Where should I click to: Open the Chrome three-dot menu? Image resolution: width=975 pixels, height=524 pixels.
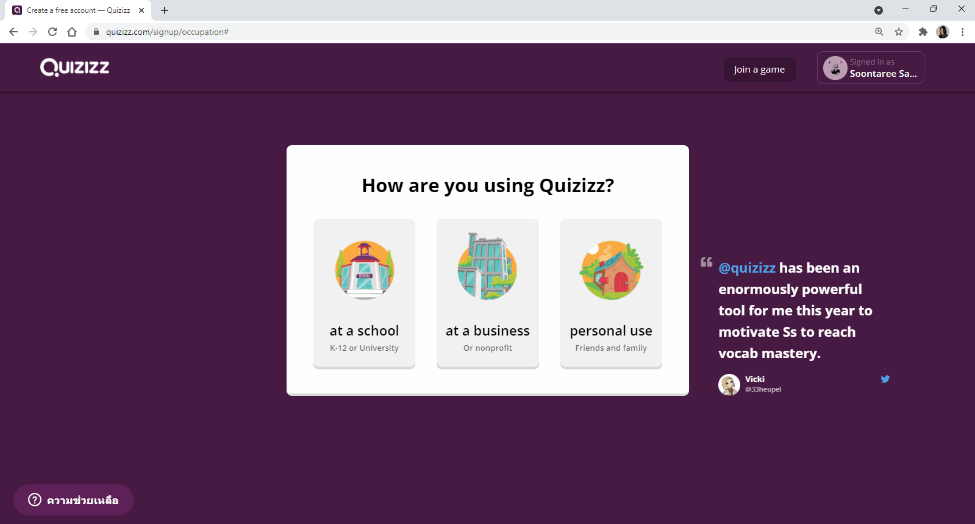coord(963,32)
